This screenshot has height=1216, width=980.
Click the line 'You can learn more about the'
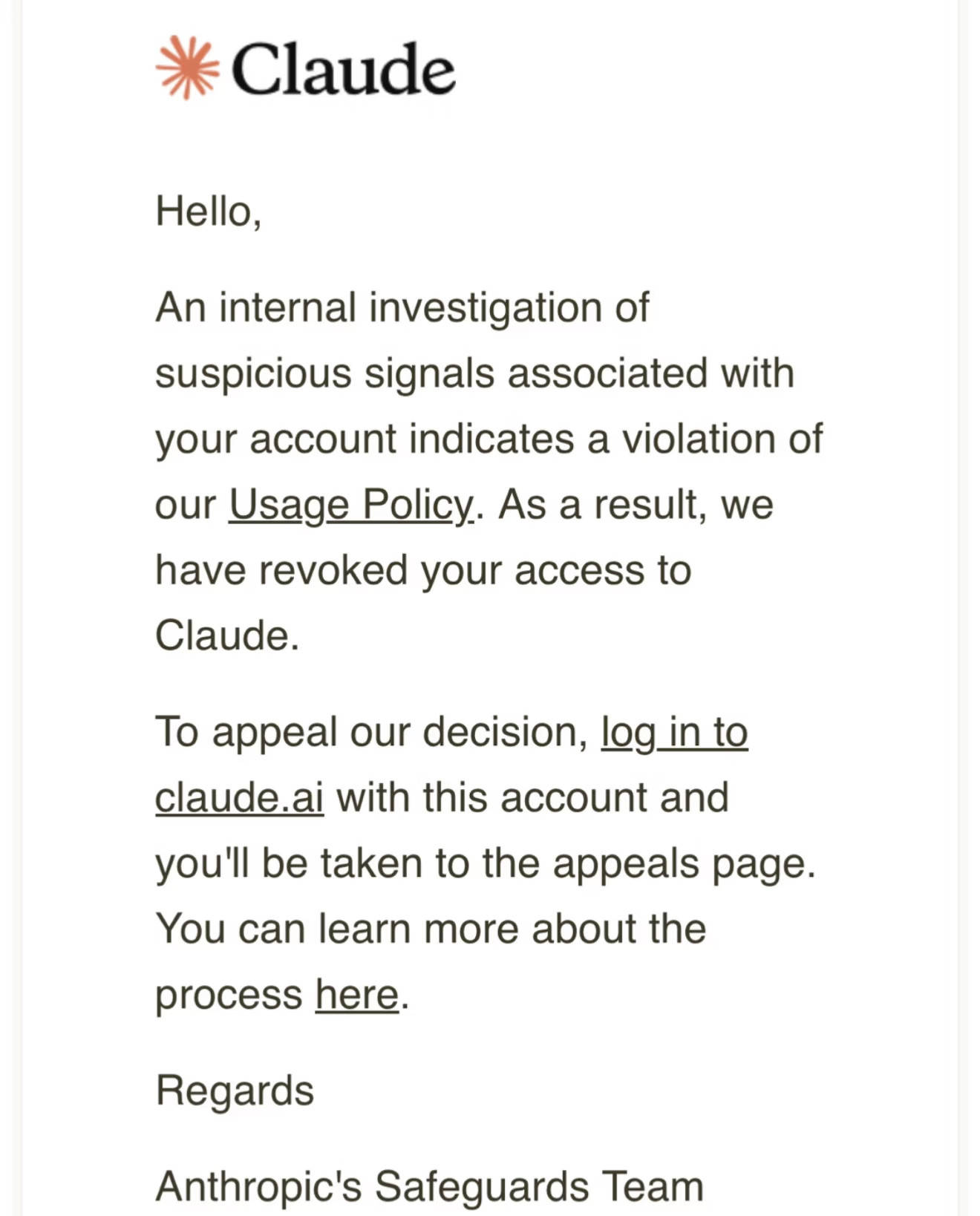(431, 929)
